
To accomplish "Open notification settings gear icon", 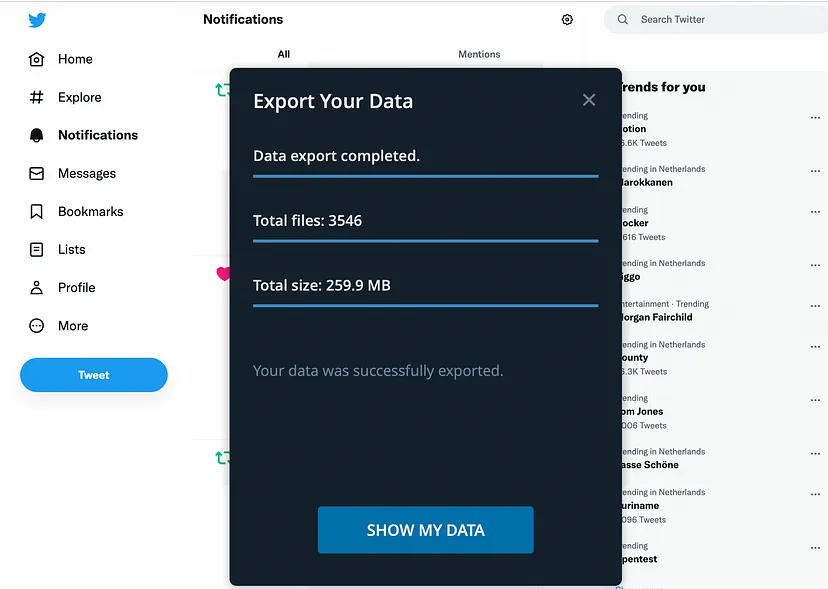I will pyautogui.click(x=567, y=20).
